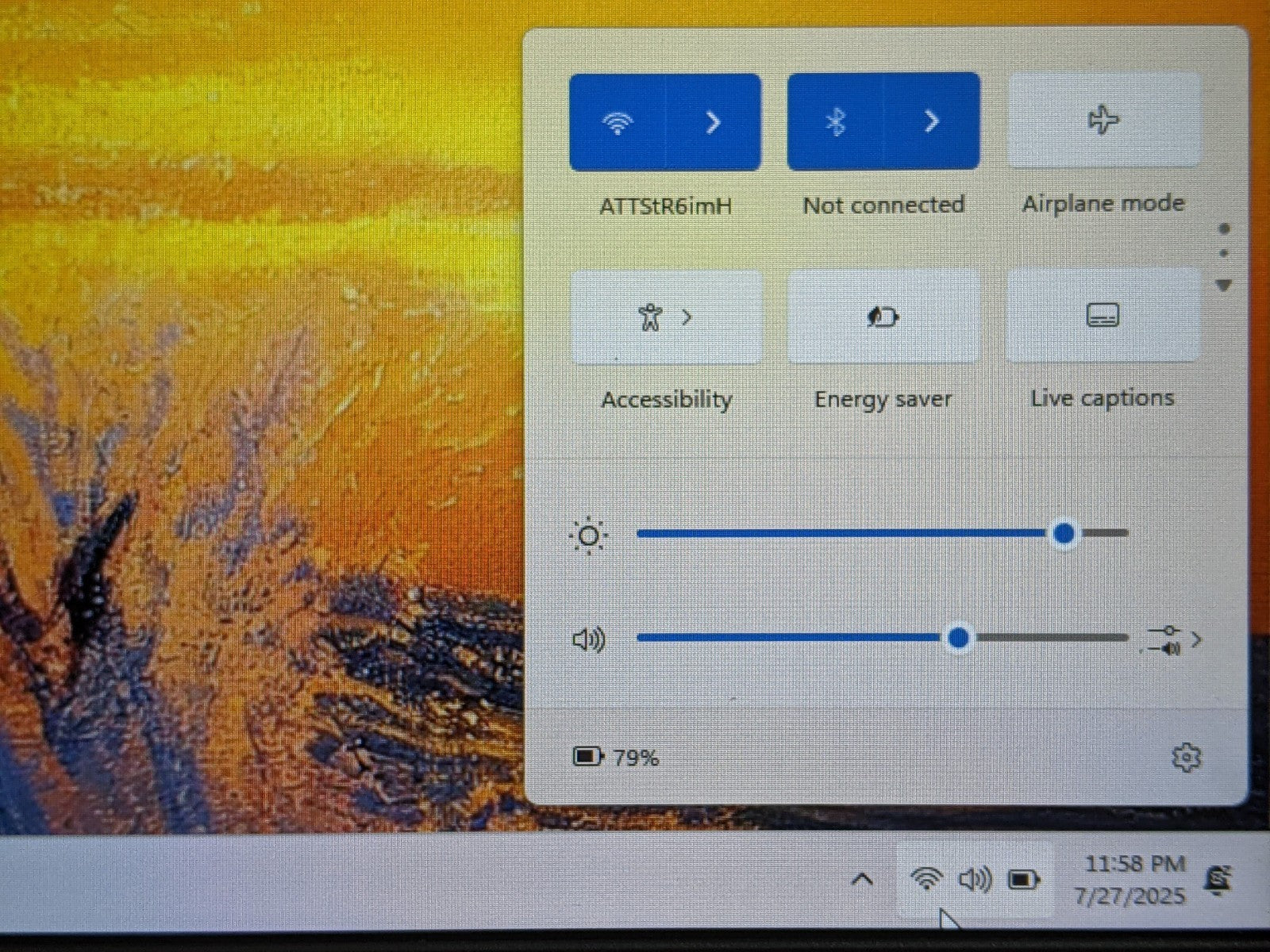The height and width of the screenshot is (952, 1270).
Task: Turn on Energy saver
Action: click(x=883, y=317)
